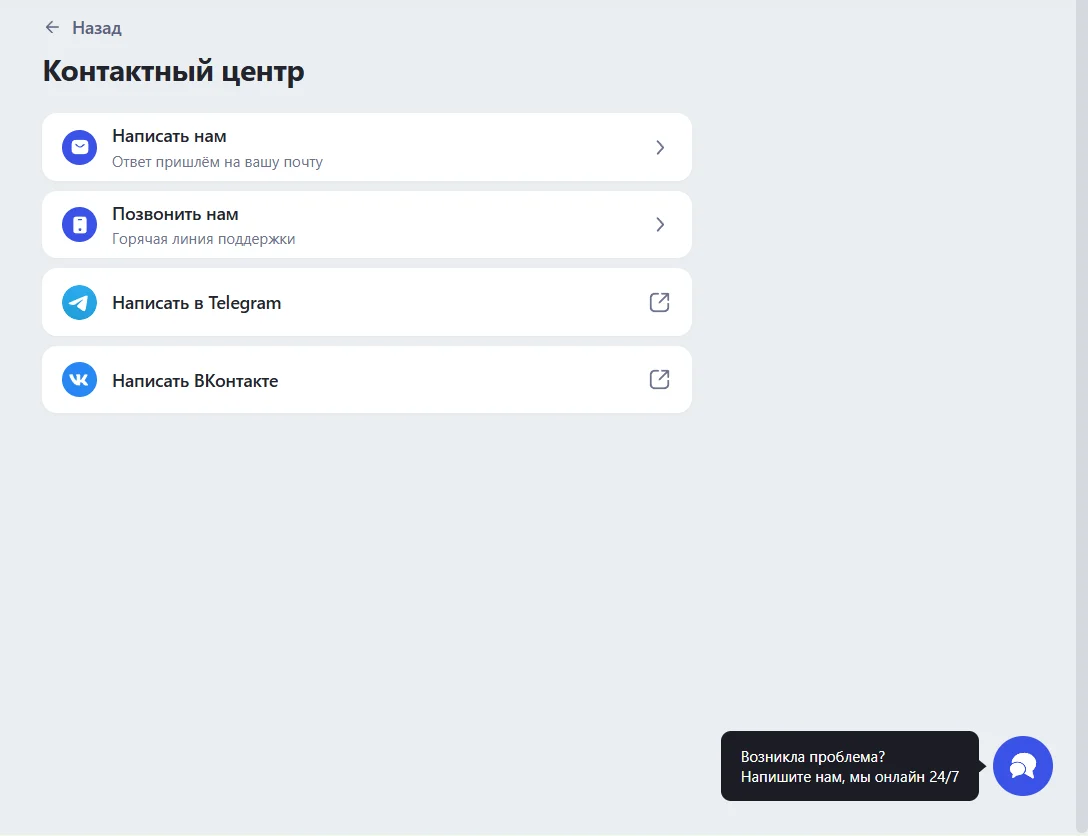1088x836 pixels.
Task: Click external link icon for Telegram
Action: pyautogui.click(x=659, y=302)
